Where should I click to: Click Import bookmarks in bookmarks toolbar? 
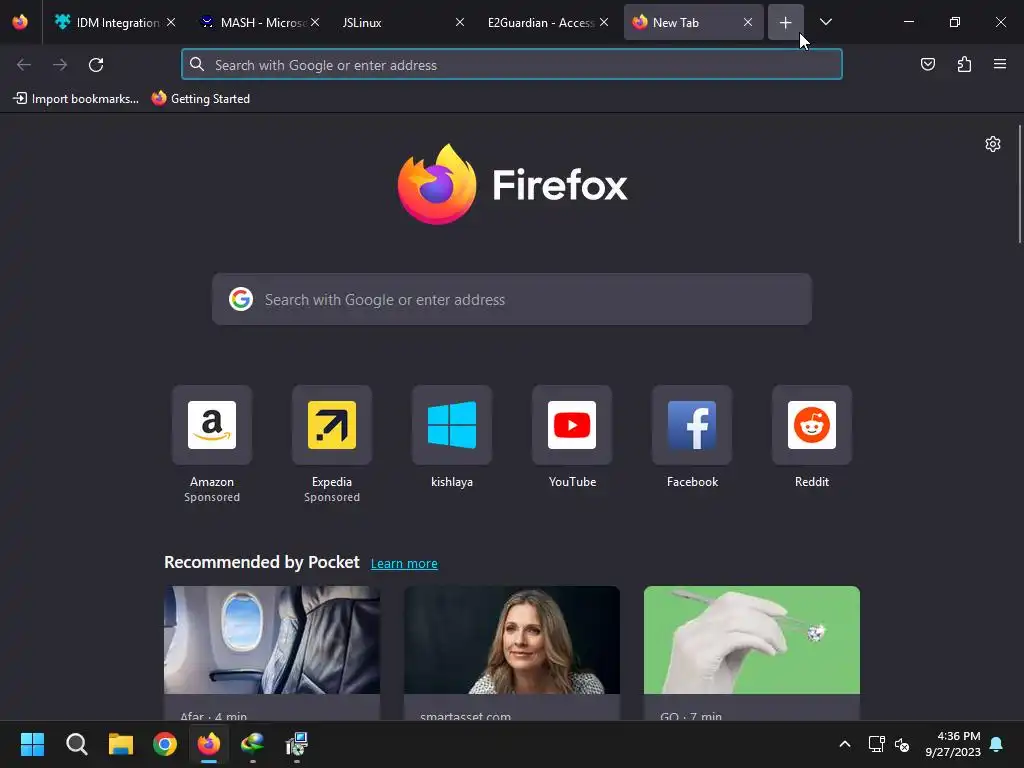76,99
